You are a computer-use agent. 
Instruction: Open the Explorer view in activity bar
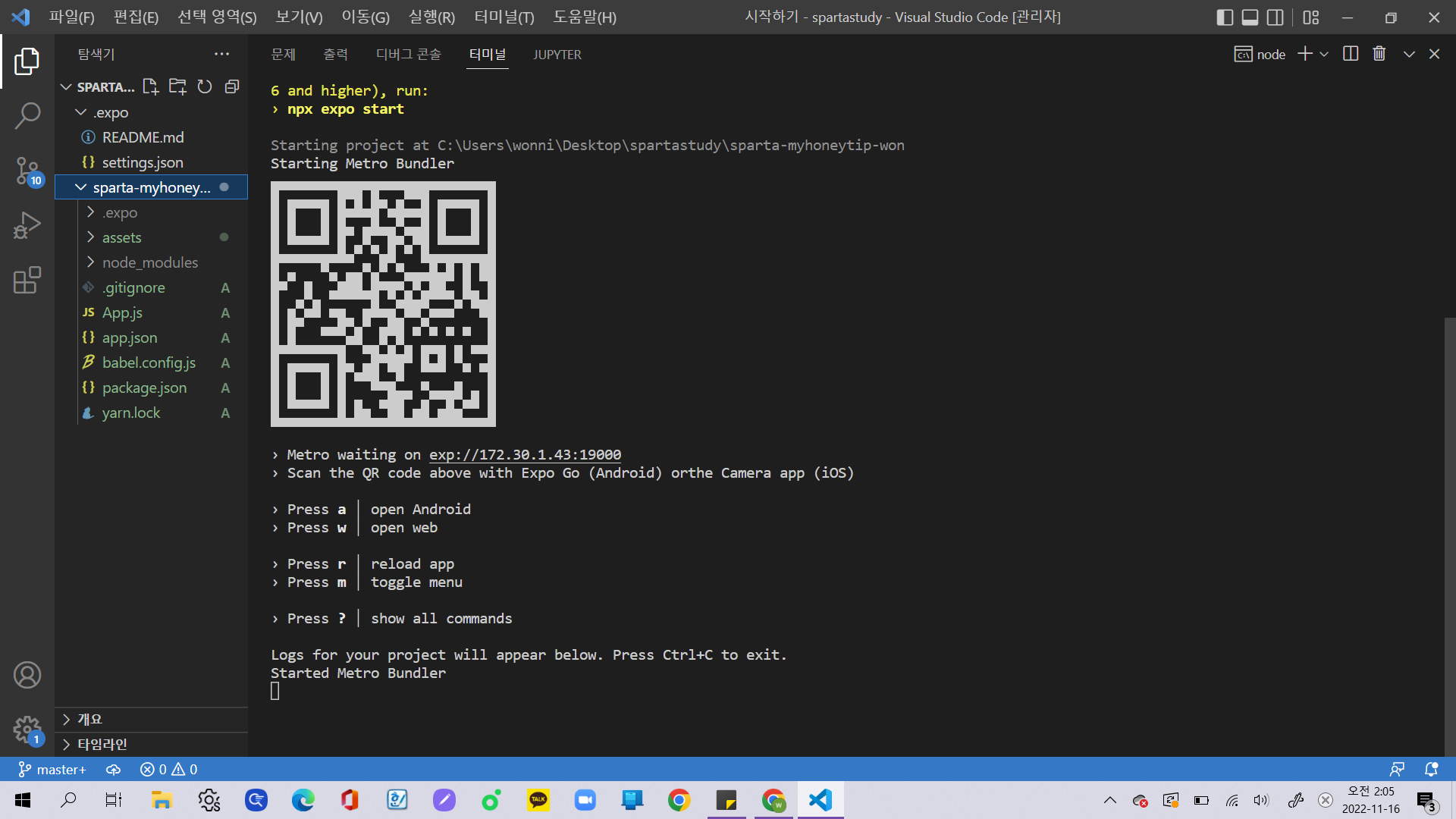pos(27,61)
